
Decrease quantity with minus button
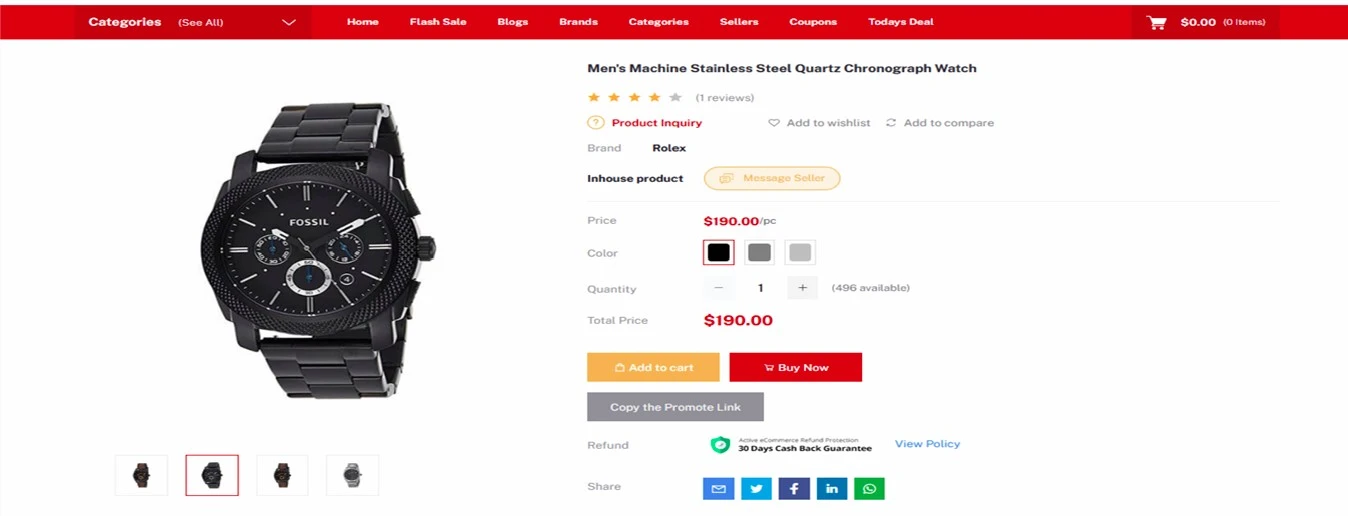click(718, 288)
